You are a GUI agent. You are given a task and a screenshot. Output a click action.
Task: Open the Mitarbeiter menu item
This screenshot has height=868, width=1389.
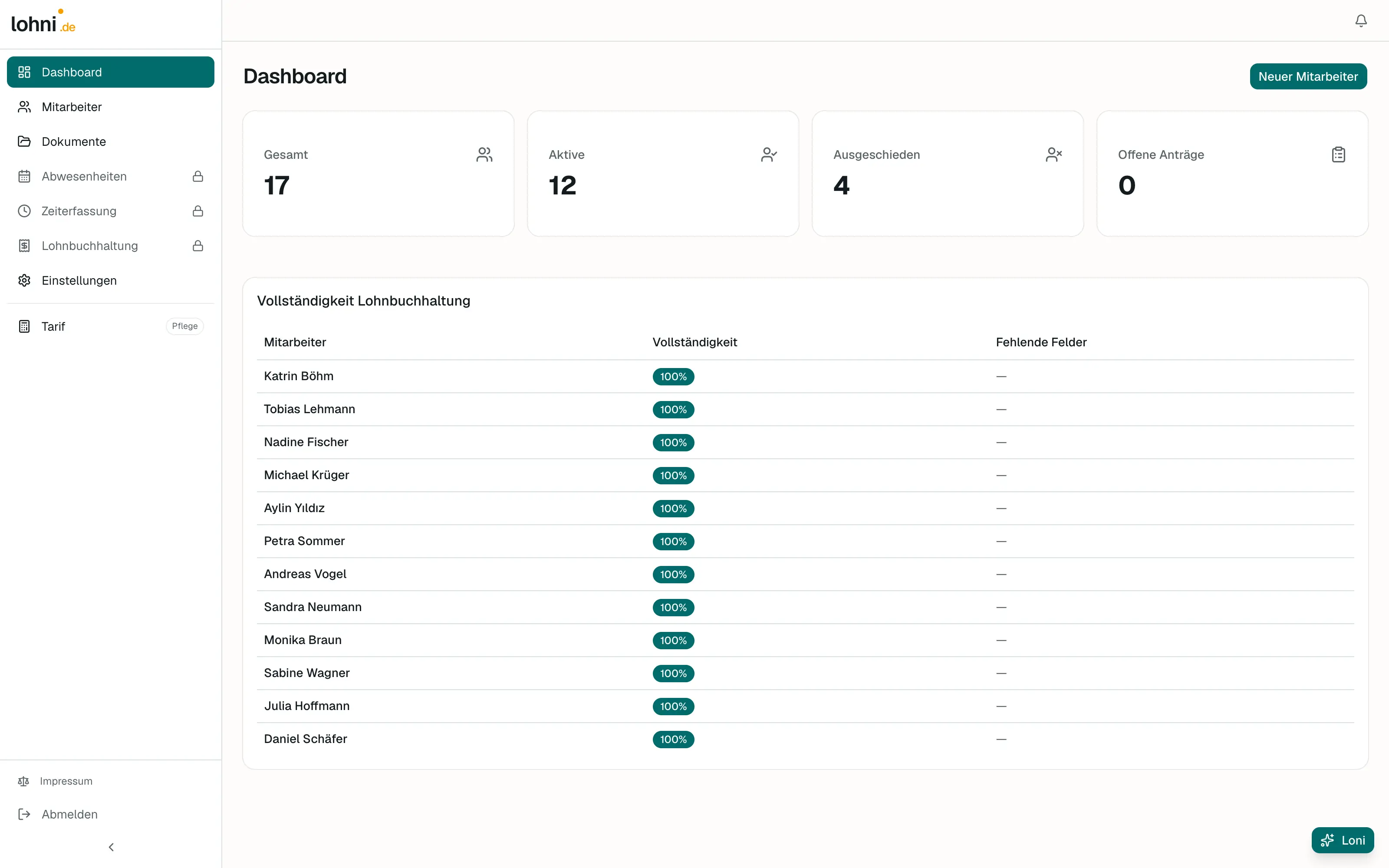pyautogui.click(x=110, y=107)
